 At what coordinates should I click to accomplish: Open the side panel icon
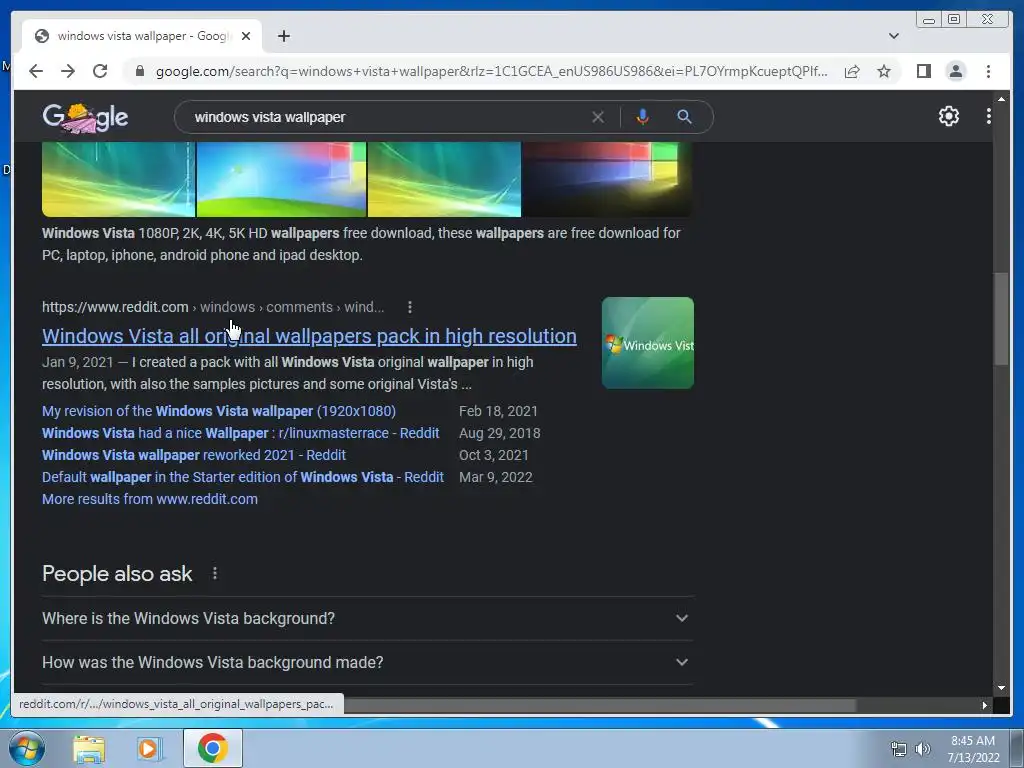(x=923, y=71)
